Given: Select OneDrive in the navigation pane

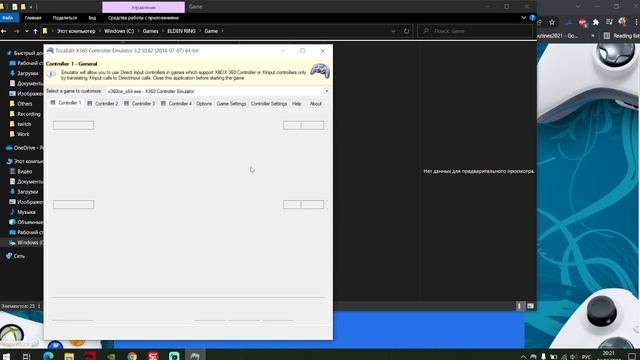Looking at the screenshot, I should 24,148.
